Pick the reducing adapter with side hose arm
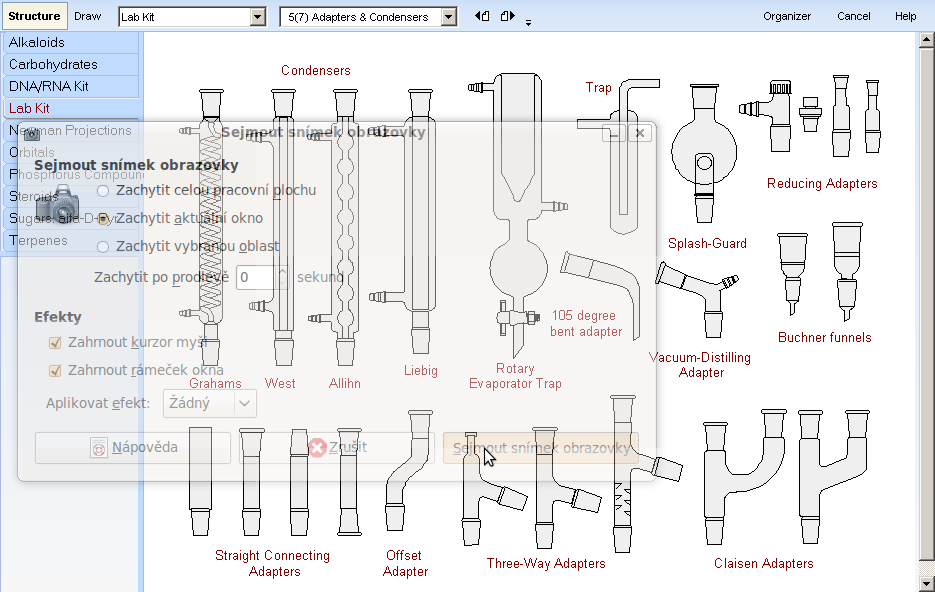Screen dimensions: 935x592 pos(766,116)
